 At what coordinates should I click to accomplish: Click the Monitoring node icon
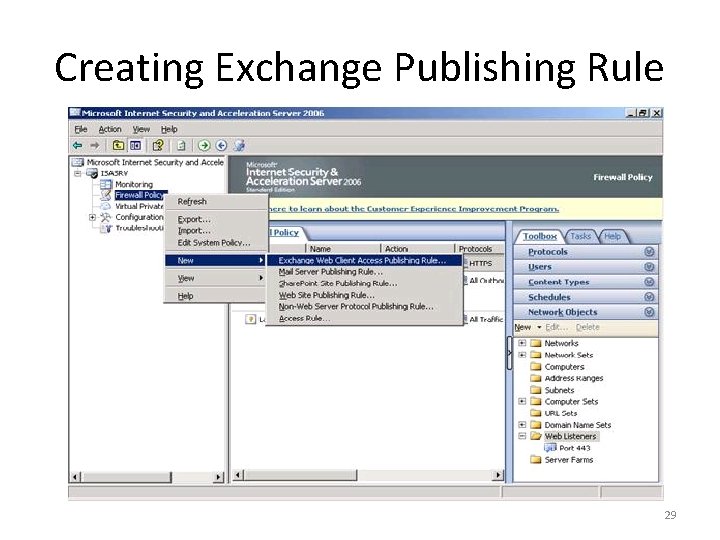click(106, 184)
